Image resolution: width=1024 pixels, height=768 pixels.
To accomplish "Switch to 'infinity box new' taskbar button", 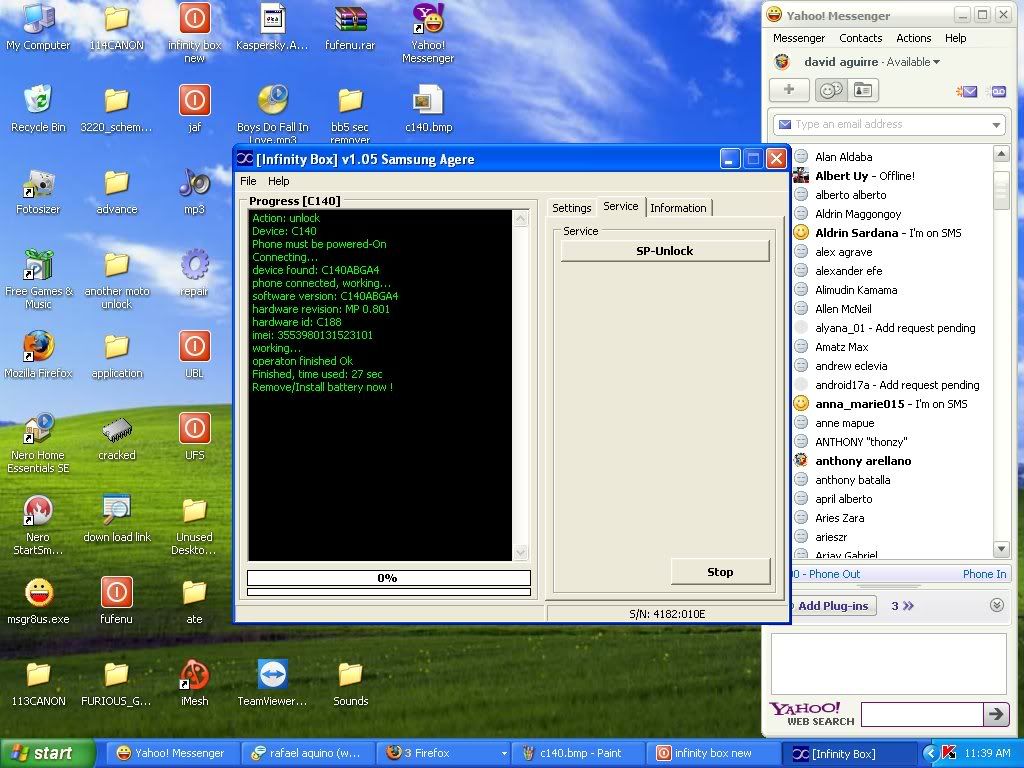I will pos(713,754).
